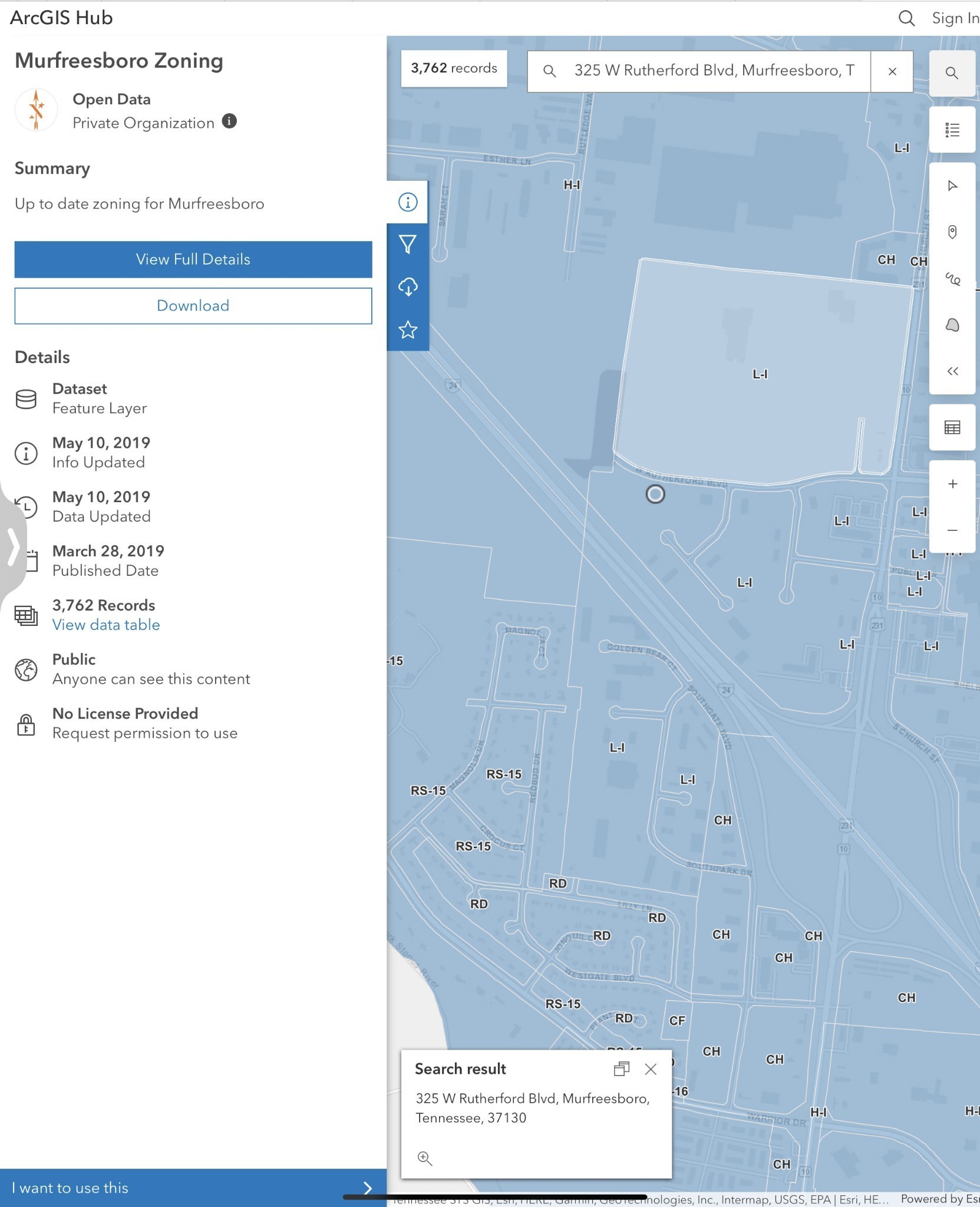This screenshot has height=1207, width=980.
Task: Choose the point marker draw tool
Action: [x=952, y=232]
